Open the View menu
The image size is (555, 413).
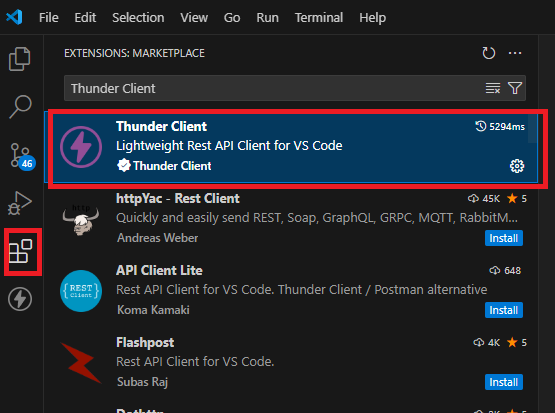[194, 17]
